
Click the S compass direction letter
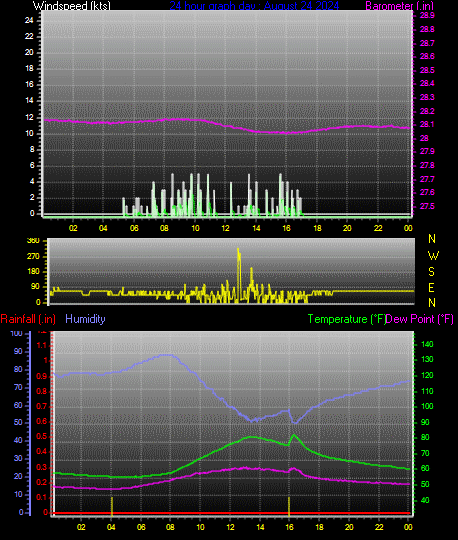coord(431,272)
